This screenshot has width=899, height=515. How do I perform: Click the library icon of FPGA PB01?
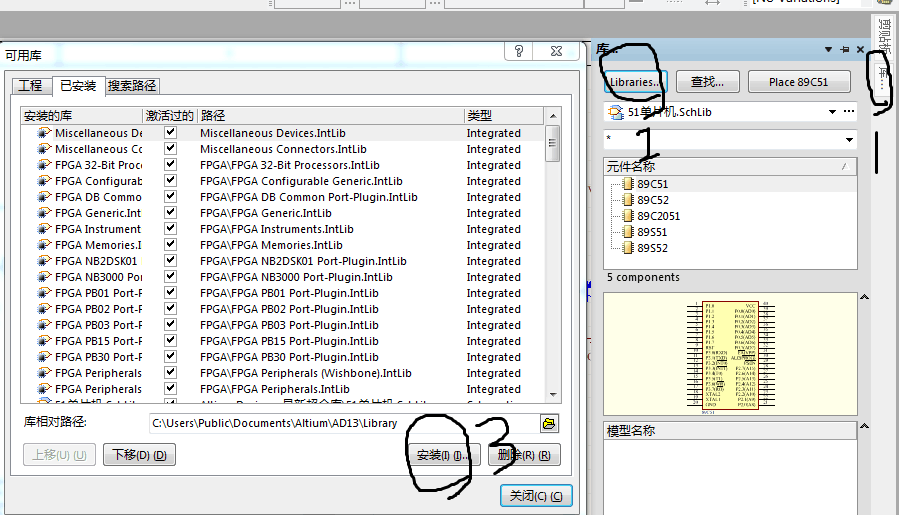tap(44, 293)
